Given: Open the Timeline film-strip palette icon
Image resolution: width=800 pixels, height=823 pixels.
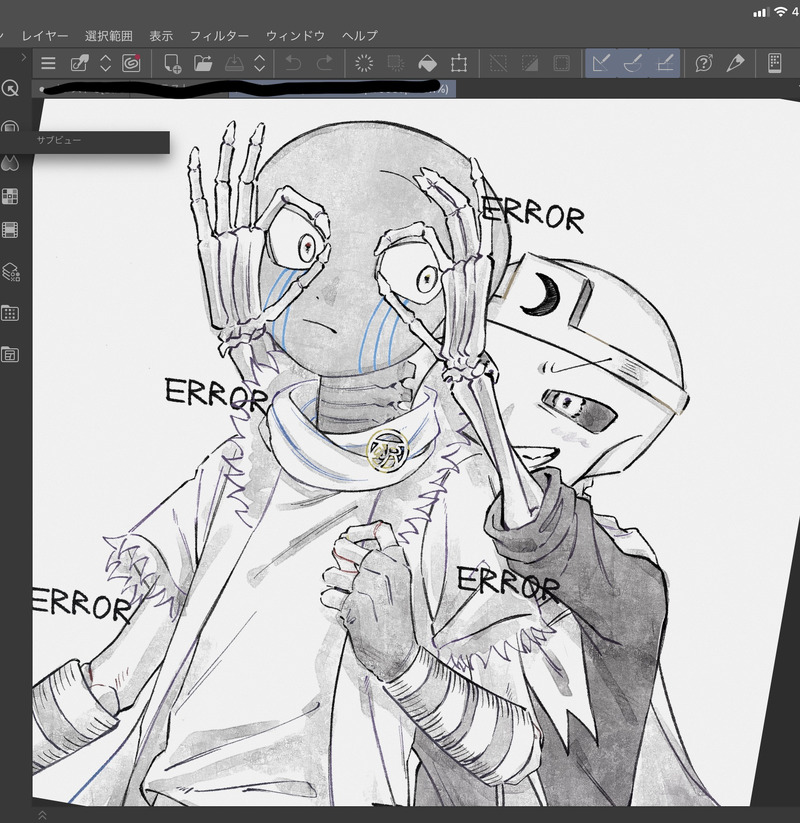Looking at the screenshot, I should pyautogui.click(x=10, y=230).
